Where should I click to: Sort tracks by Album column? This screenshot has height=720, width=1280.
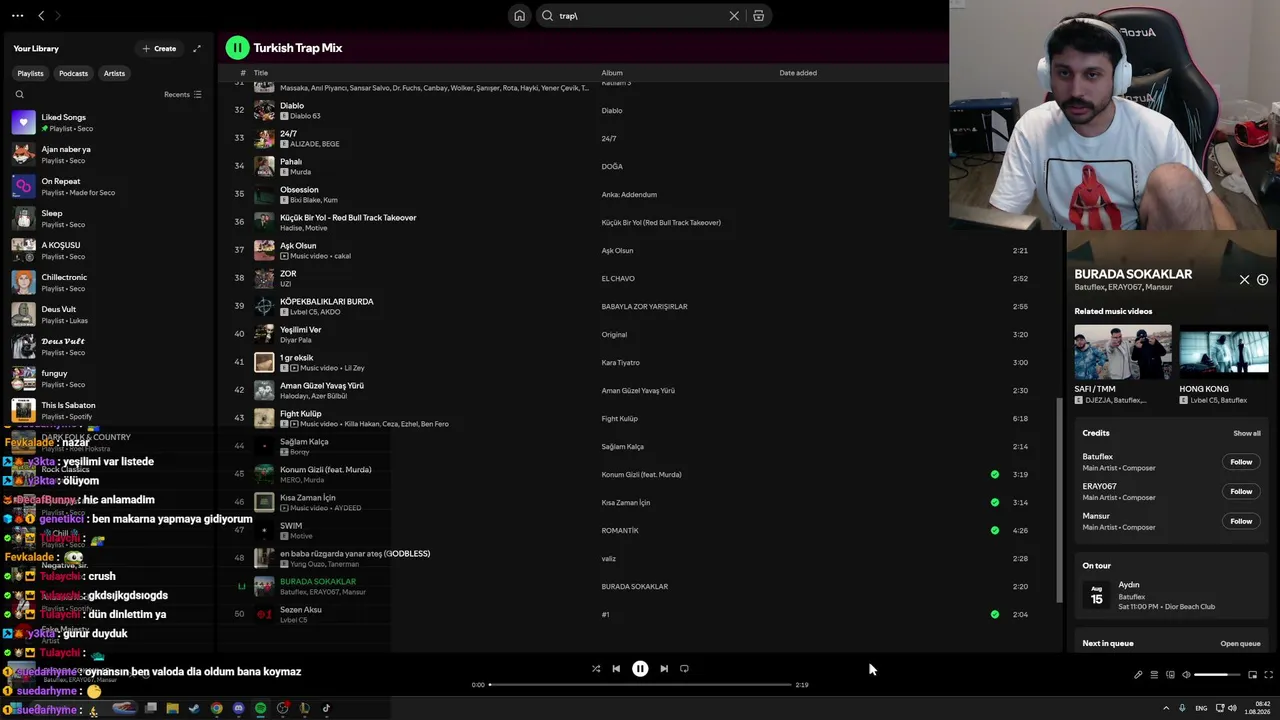pyautogui.click(x=612, y=73)
